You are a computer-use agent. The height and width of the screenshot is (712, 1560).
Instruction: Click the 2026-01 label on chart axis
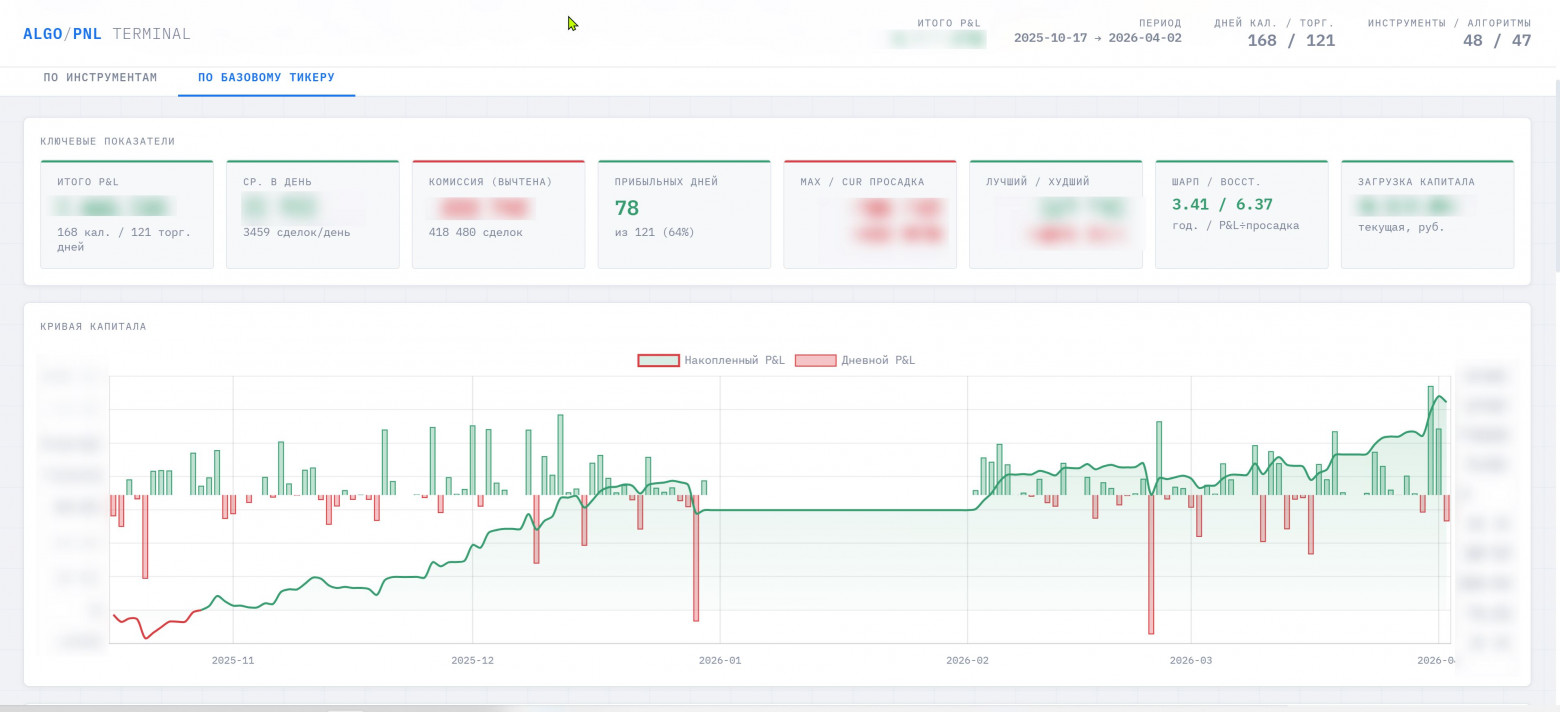coord(720,661)
